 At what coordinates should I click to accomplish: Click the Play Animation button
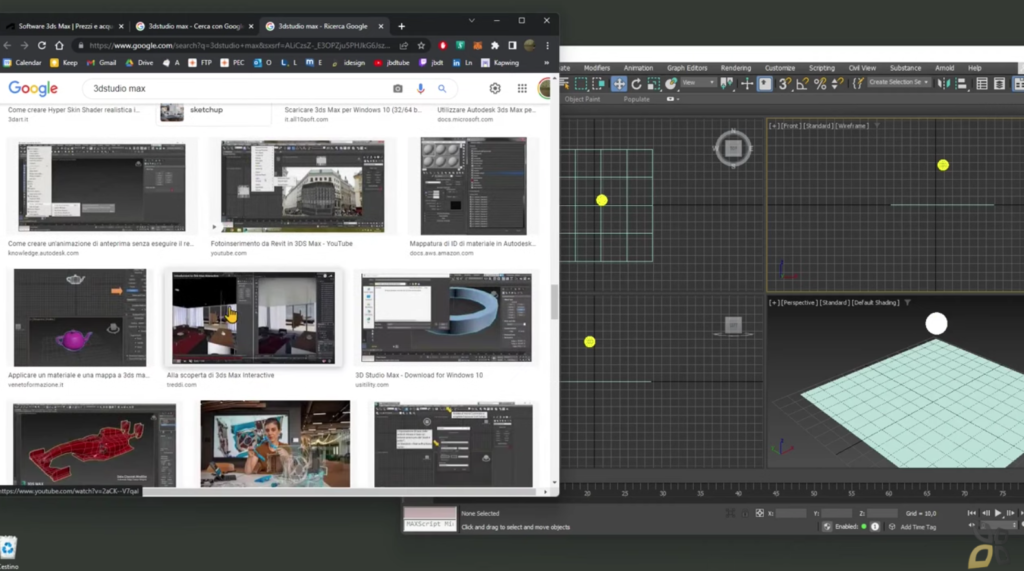pyautogui.click(x=999, y=513)
